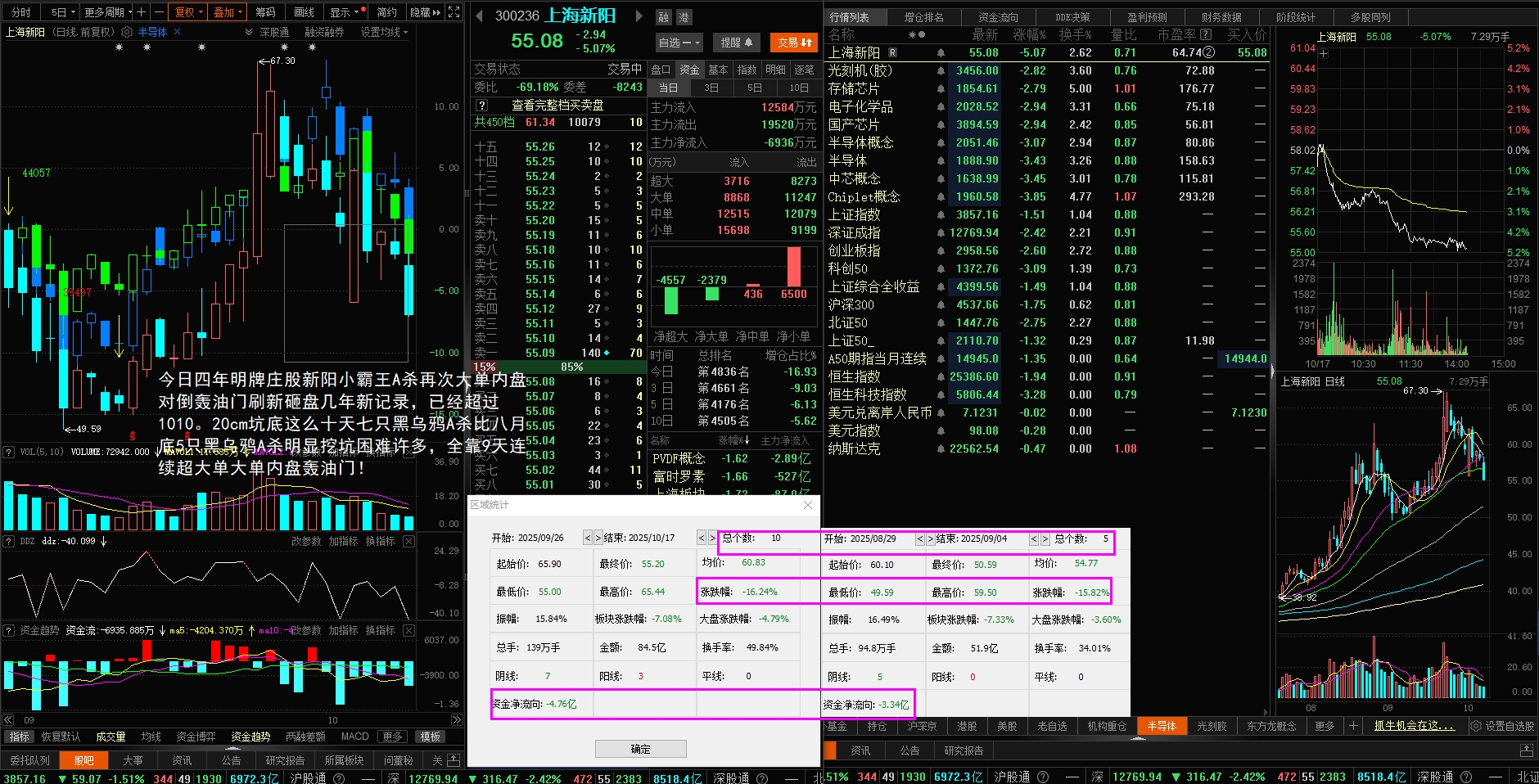Step forward the 2025/10/17 end date

pyautogui.click(x=711, y=538)
